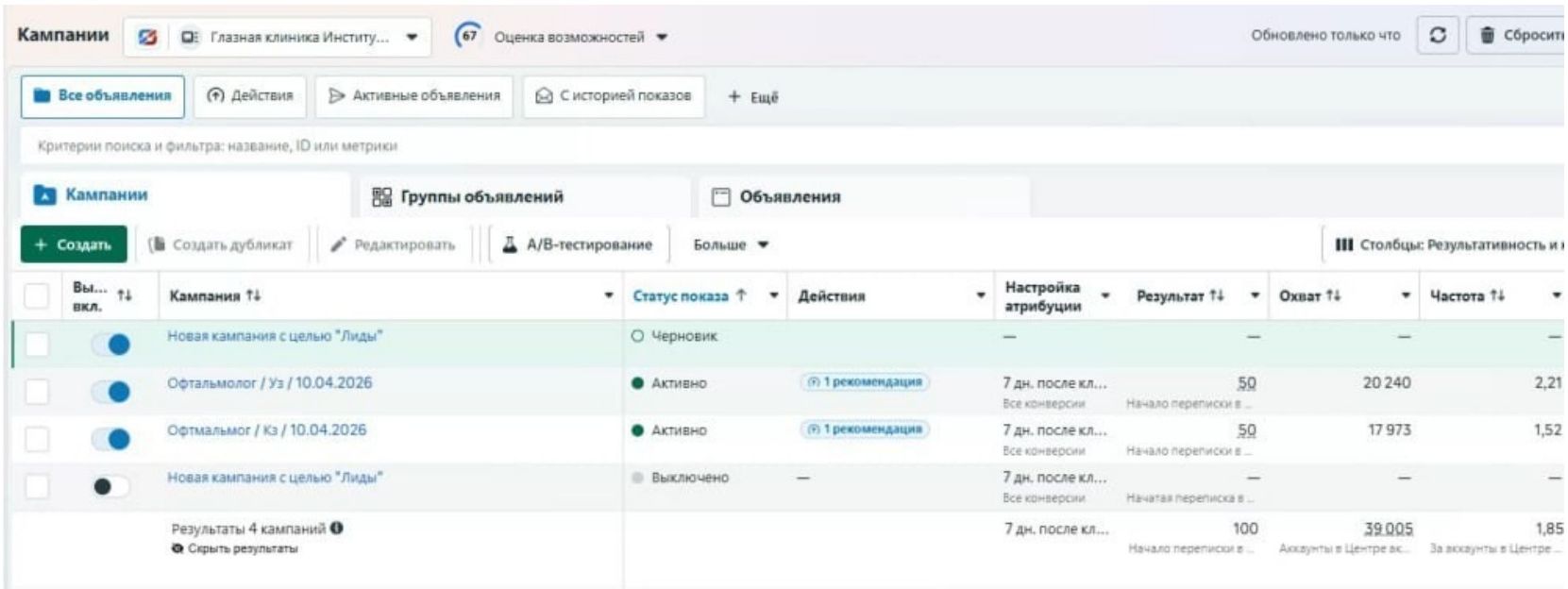1568x589 pixels.
Task: Turn on the disabled Новая кампания switch
Action: 111,486
